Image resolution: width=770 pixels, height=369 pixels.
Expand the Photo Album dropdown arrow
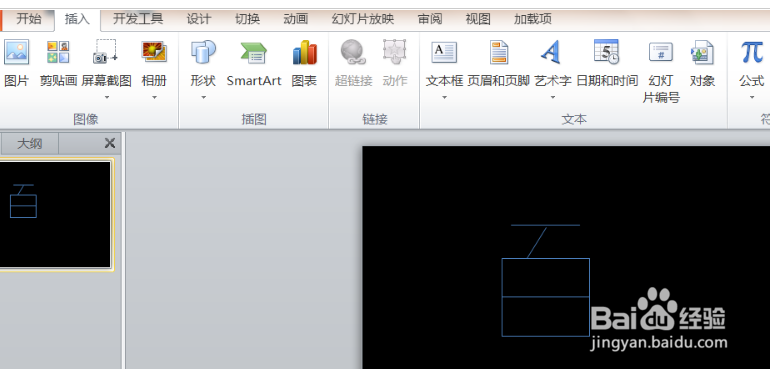pyautogui.click(x=154, y=97)
